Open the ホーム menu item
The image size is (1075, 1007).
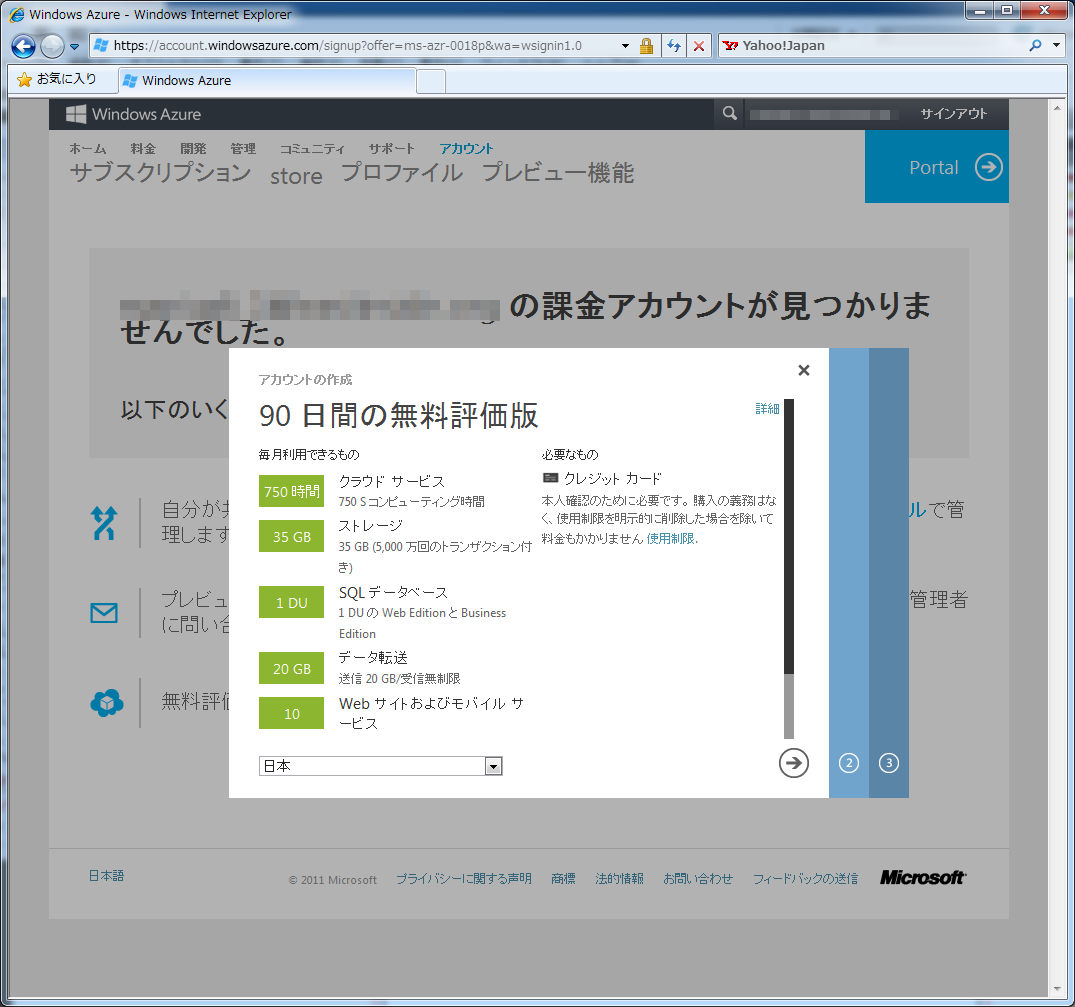pos(88,149)
